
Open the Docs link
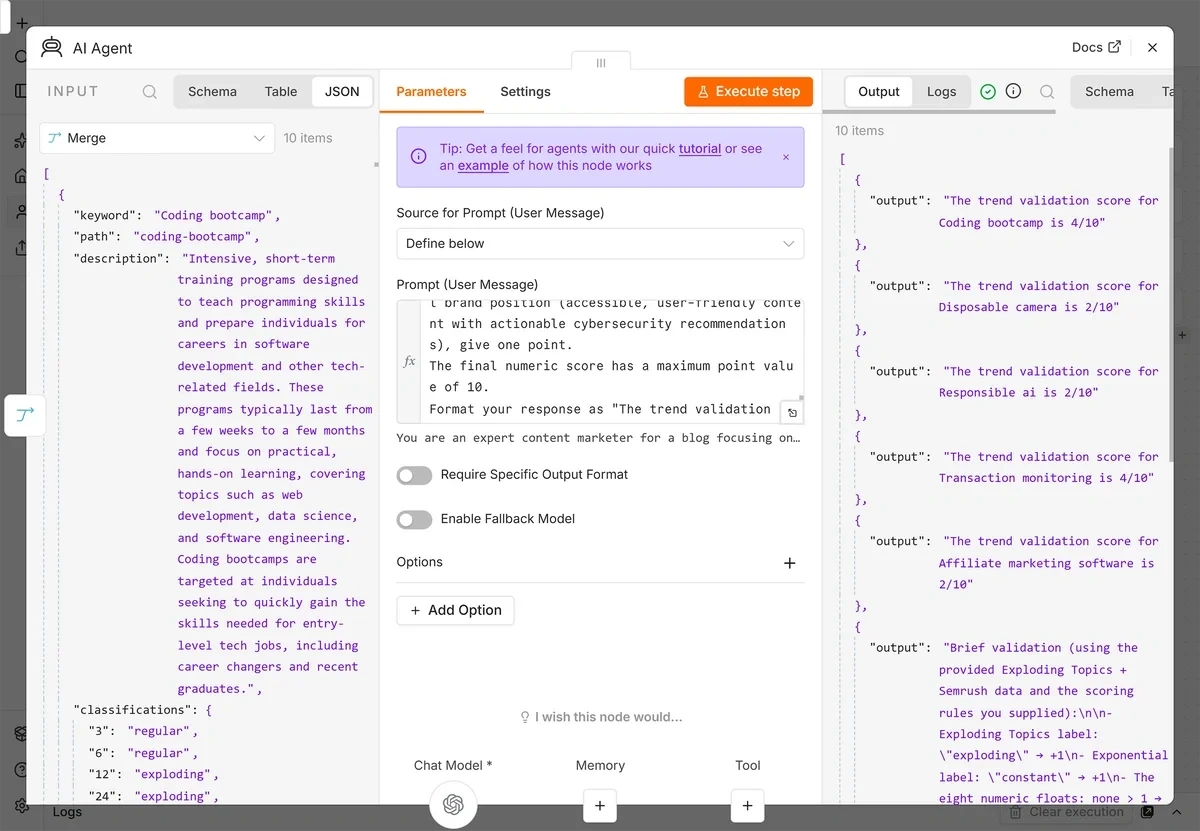1096,48
